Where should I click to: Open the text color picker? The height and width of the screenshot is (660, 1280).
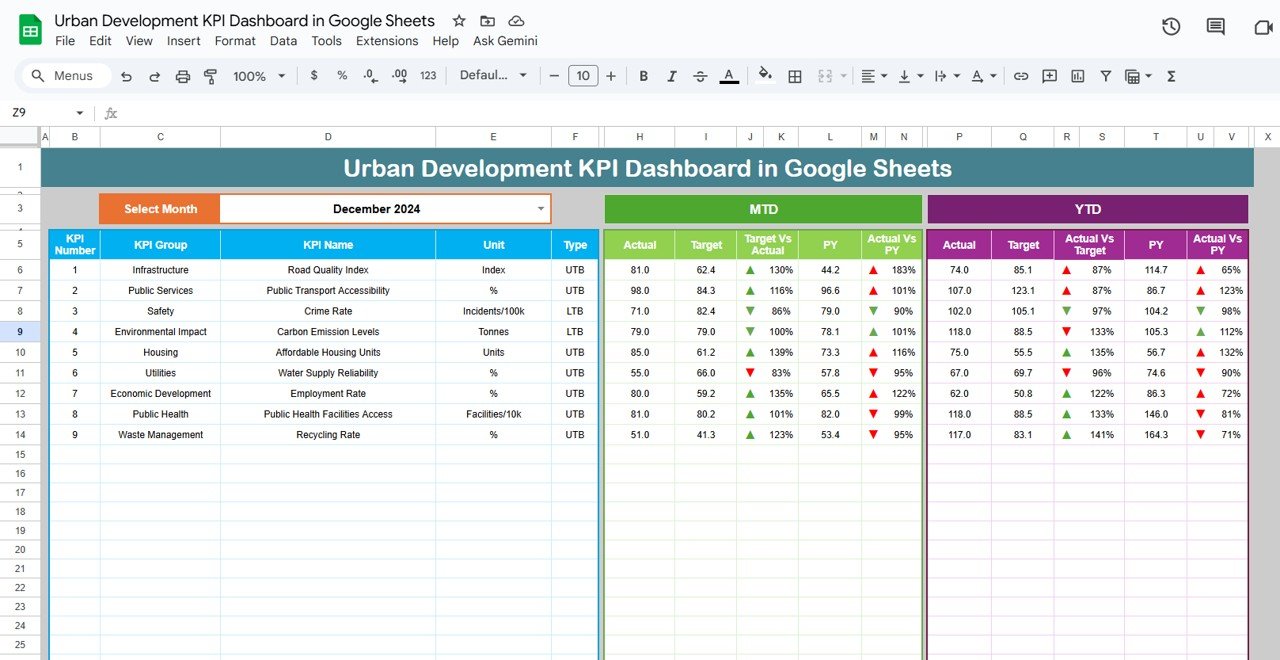pyautogui.click(x=729, y=75)
